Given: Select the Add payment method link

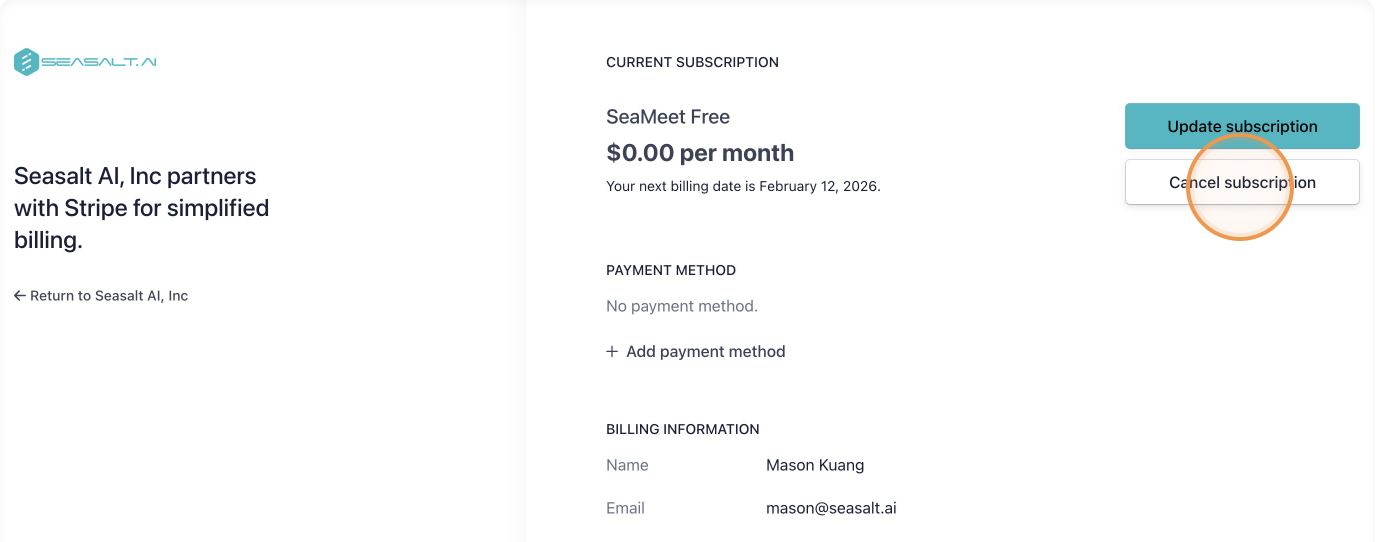Looking at the screenshot, I should click(705, 352).
